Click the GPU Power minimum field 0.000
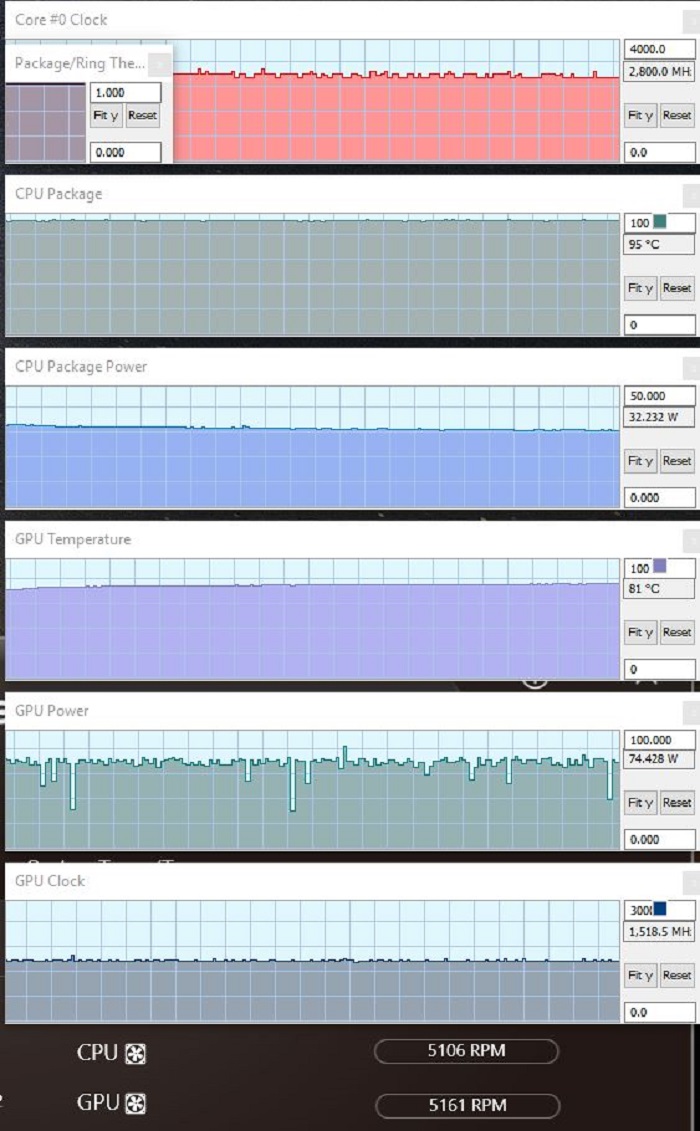The width and height of the screenshot is (700, 1131). [x=660, y=840]
